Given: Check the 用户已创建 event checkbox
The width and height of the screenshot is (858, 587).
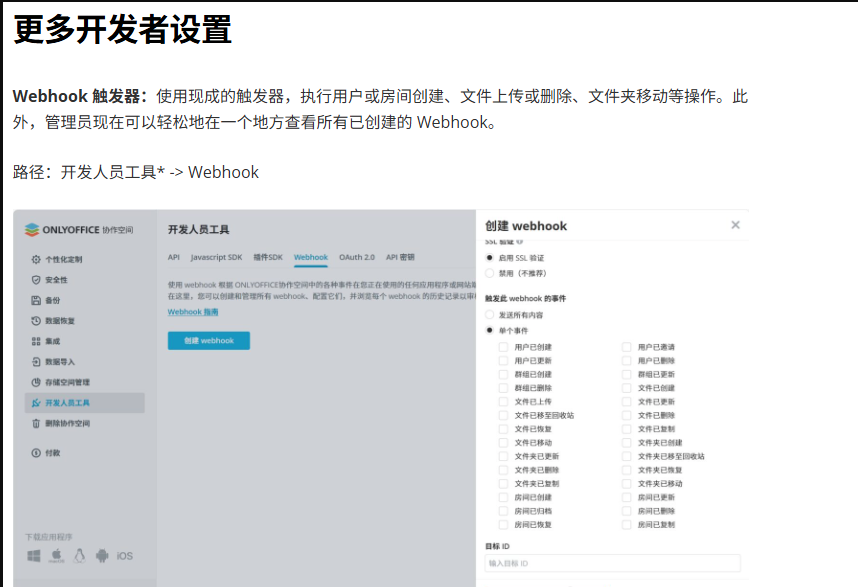Looking at the screenshot, I should coord(503,347).
